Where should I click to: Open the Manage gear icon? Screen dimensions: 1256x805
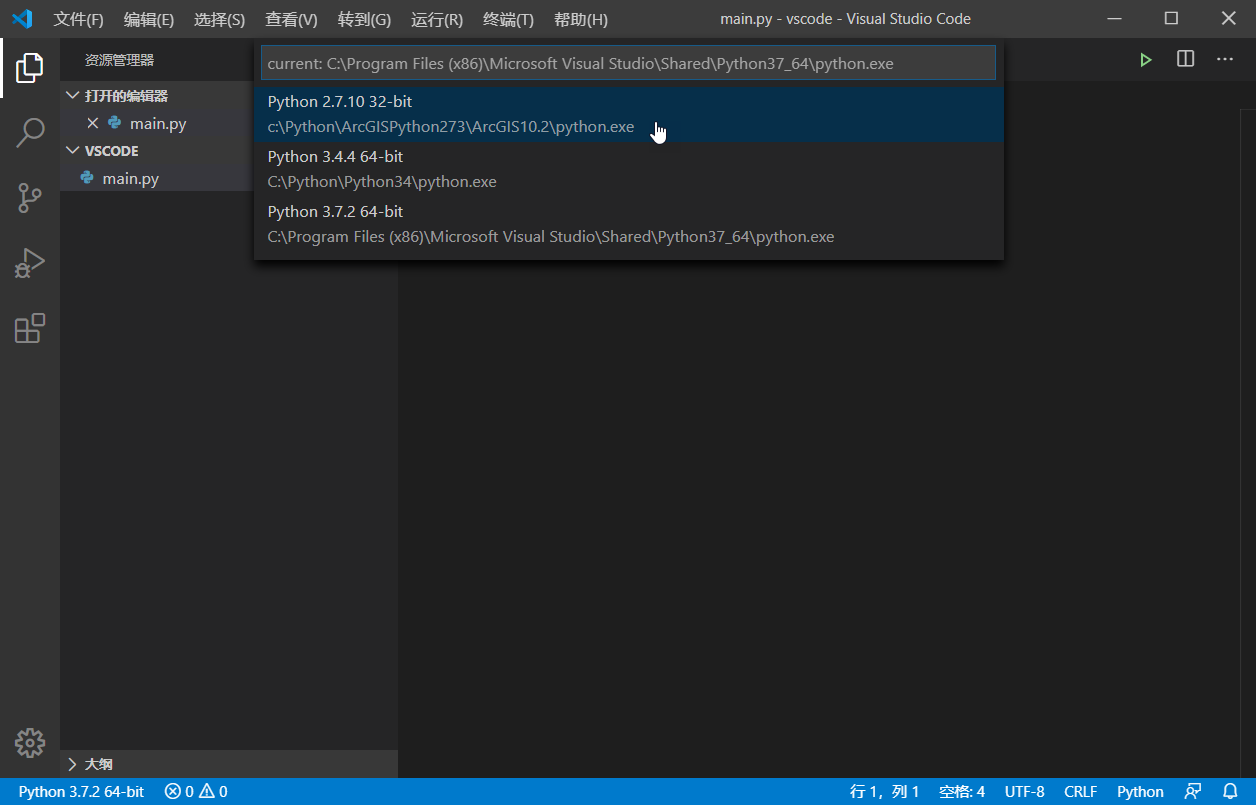(30, 743)
